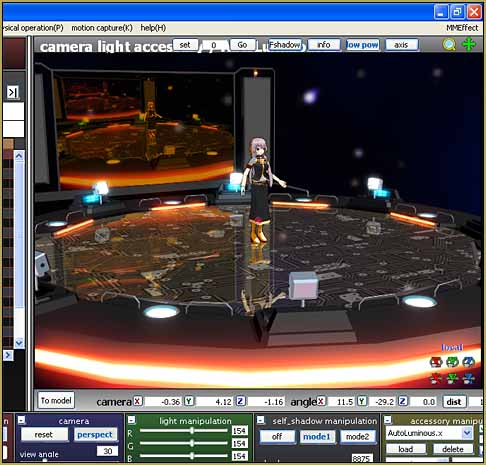Collapse the light manipulation panel
The image size is (486, 465).
(132, 420)
